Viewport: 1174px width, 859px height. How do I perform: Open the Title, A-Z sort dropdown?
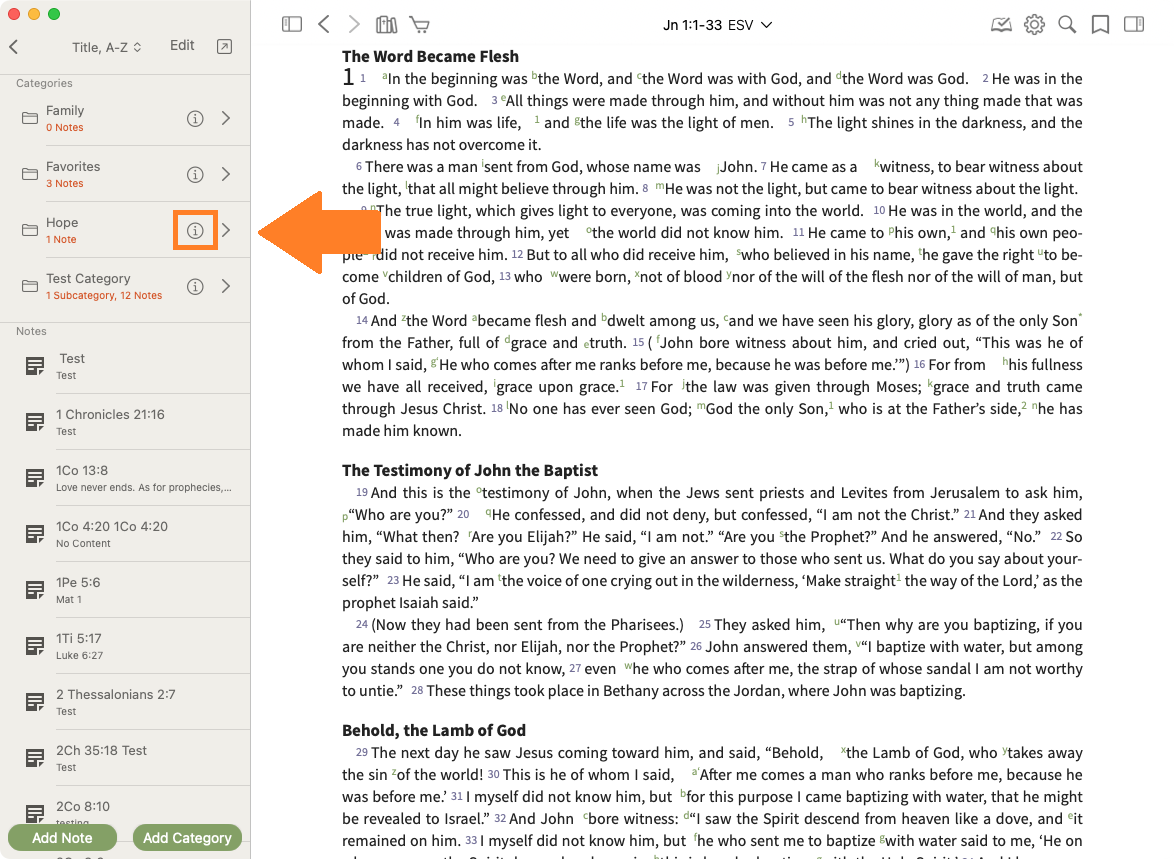click(x=107, y=47)
